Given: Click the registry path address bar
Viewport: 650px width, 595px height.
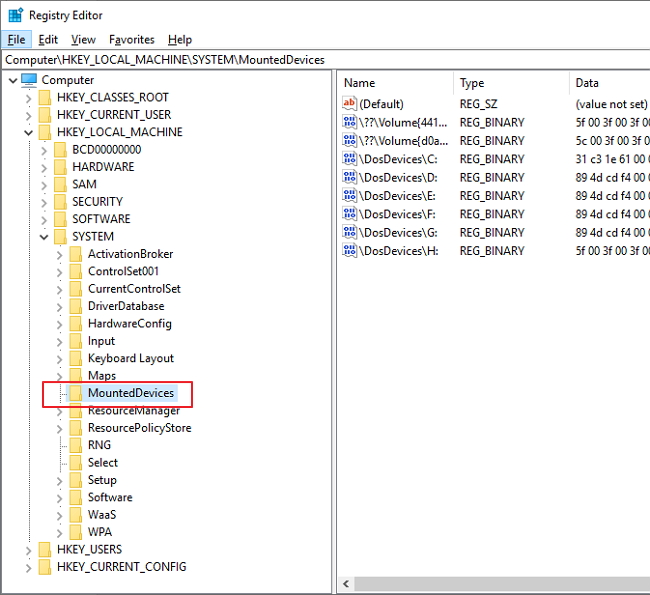Looking at the screenshot, I should (x=325, y=60).
